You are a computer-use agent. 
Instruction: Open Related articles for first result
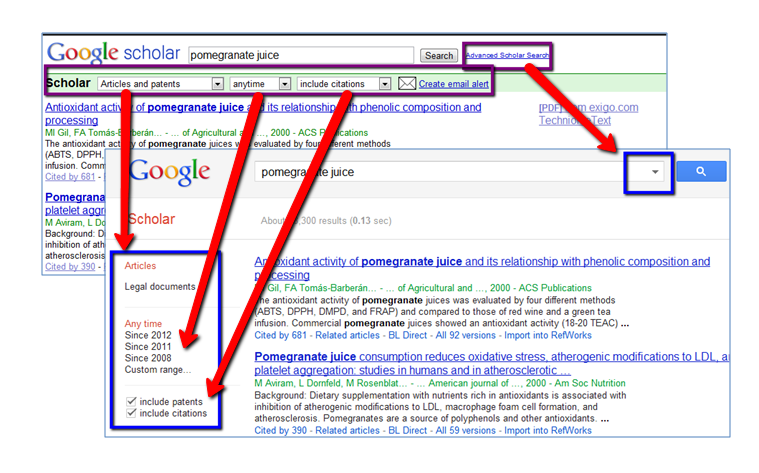point(348,335)
